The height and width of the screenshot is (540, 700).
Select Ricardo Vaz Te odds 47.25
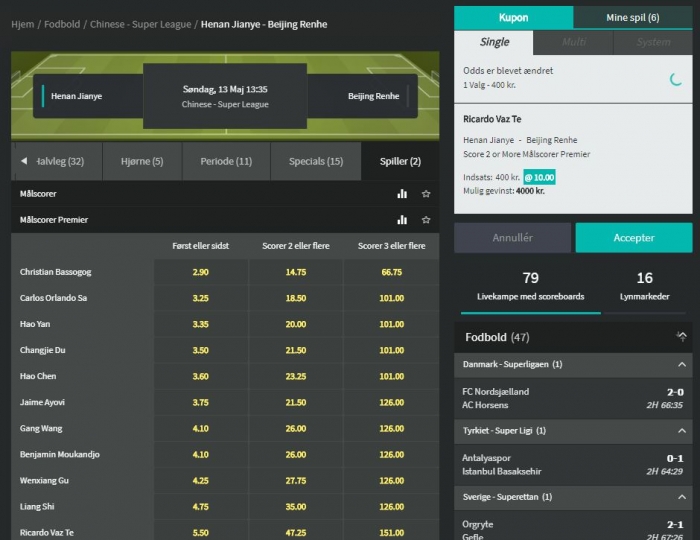(x=296, y=532)
